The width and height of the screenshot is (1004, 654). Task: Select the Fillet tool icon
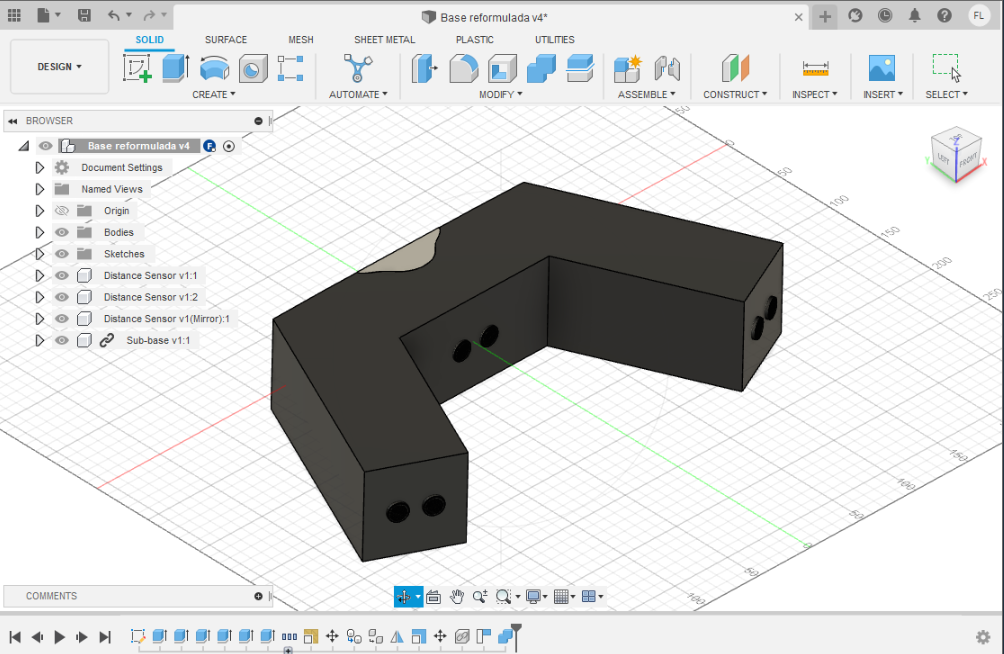(x=464, y=69)
